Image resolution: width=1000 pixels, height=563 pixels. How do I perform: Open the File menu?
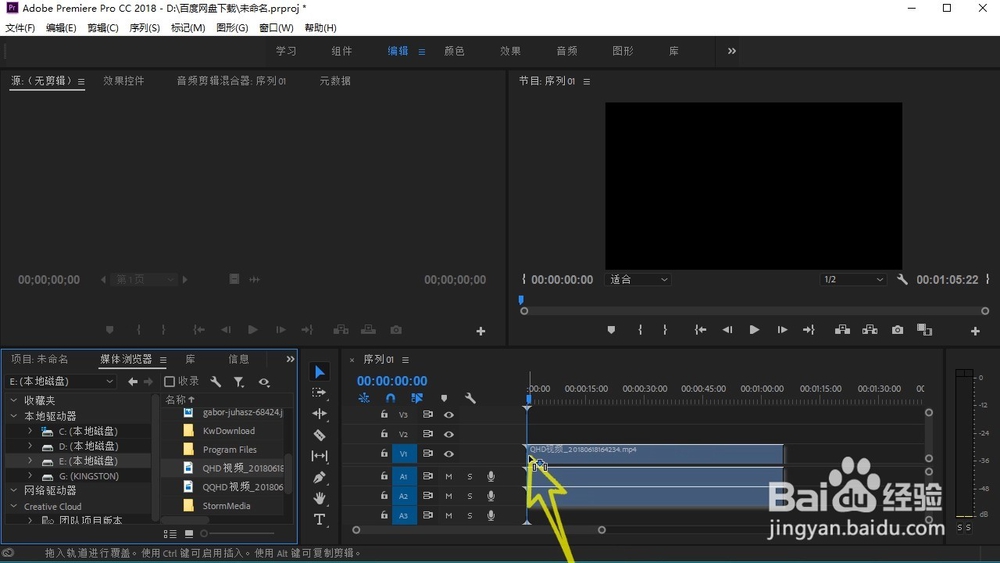[x=20, y=28]
